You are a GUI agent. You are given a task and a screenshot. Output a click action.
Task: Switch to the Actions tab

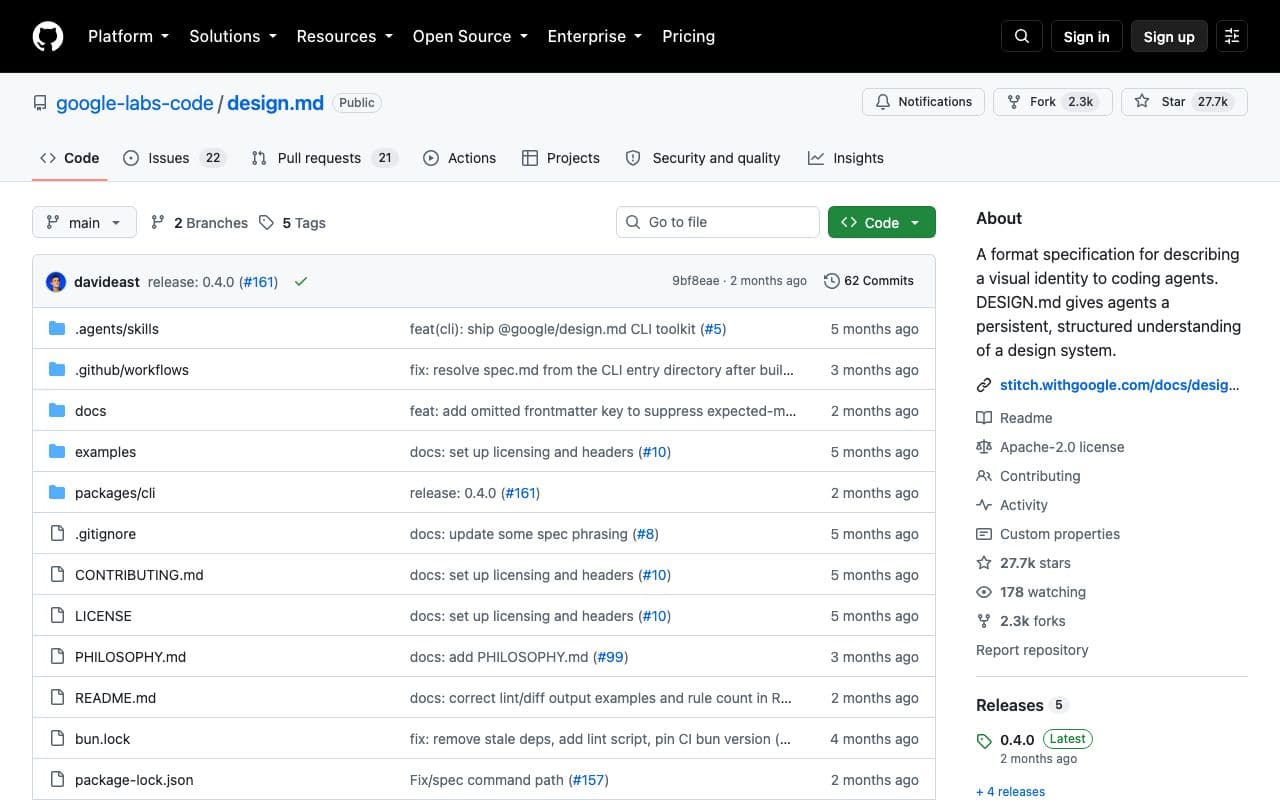pyautogui.click(x=459, y=158)
